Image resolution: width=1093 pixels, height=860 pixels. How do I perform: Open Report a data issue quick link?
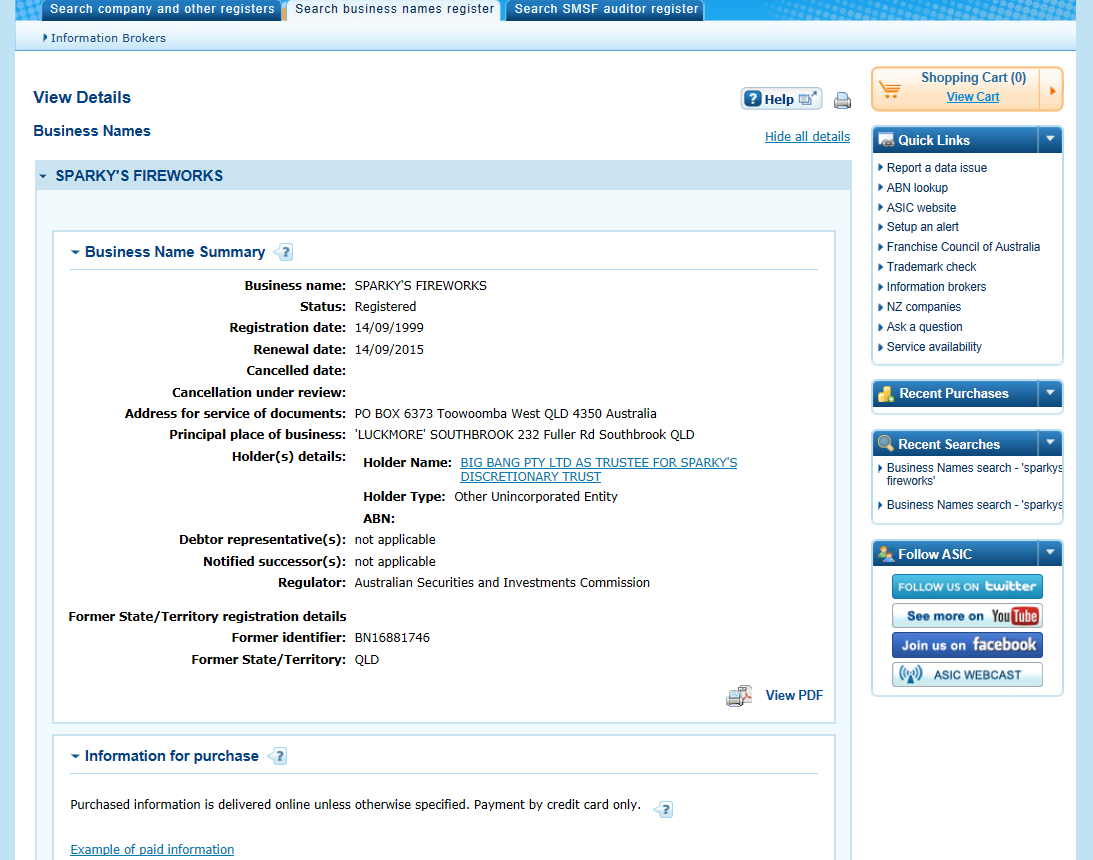[936, 168]
